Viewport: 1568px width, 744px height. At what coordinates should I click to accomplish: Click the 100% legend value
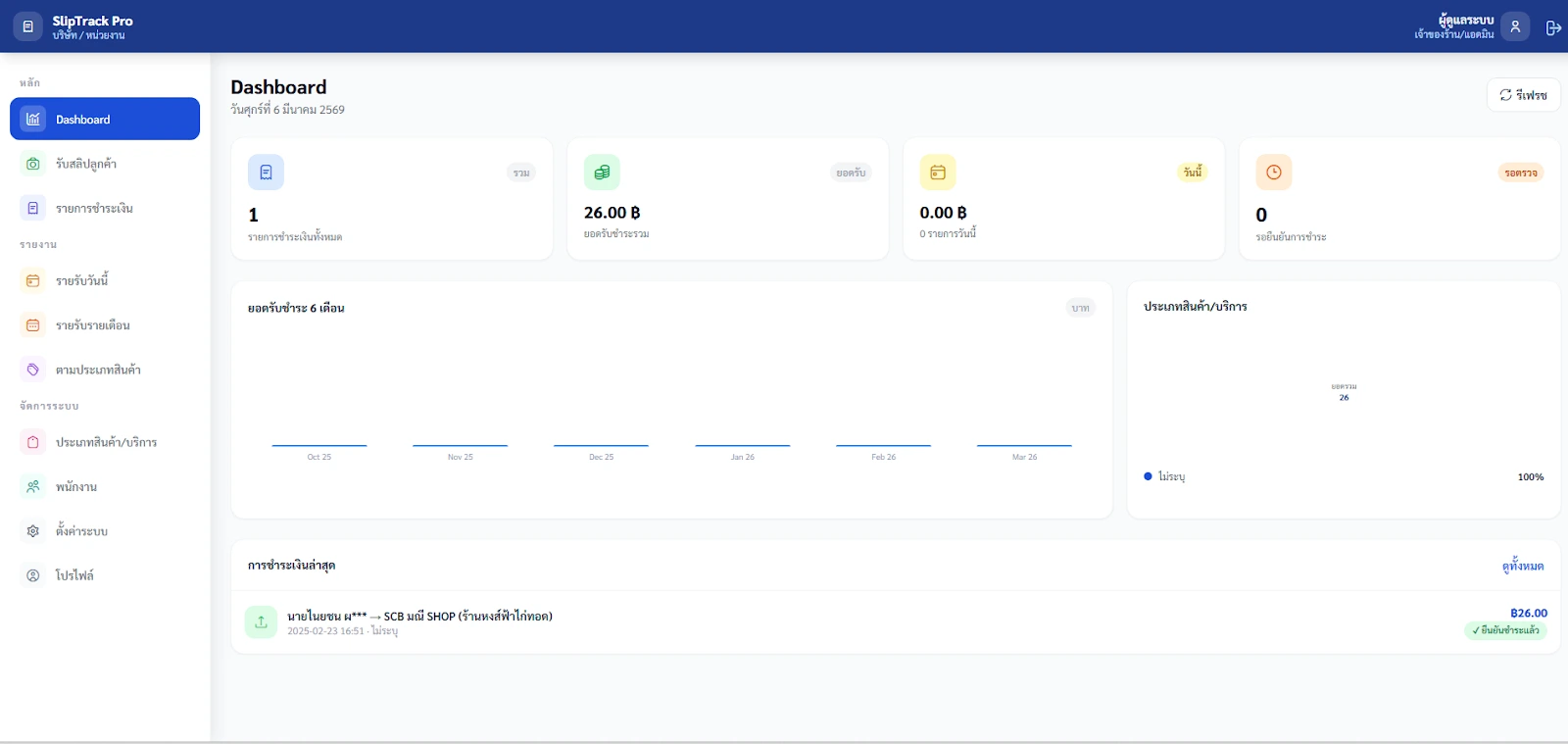coord(1531,477)
